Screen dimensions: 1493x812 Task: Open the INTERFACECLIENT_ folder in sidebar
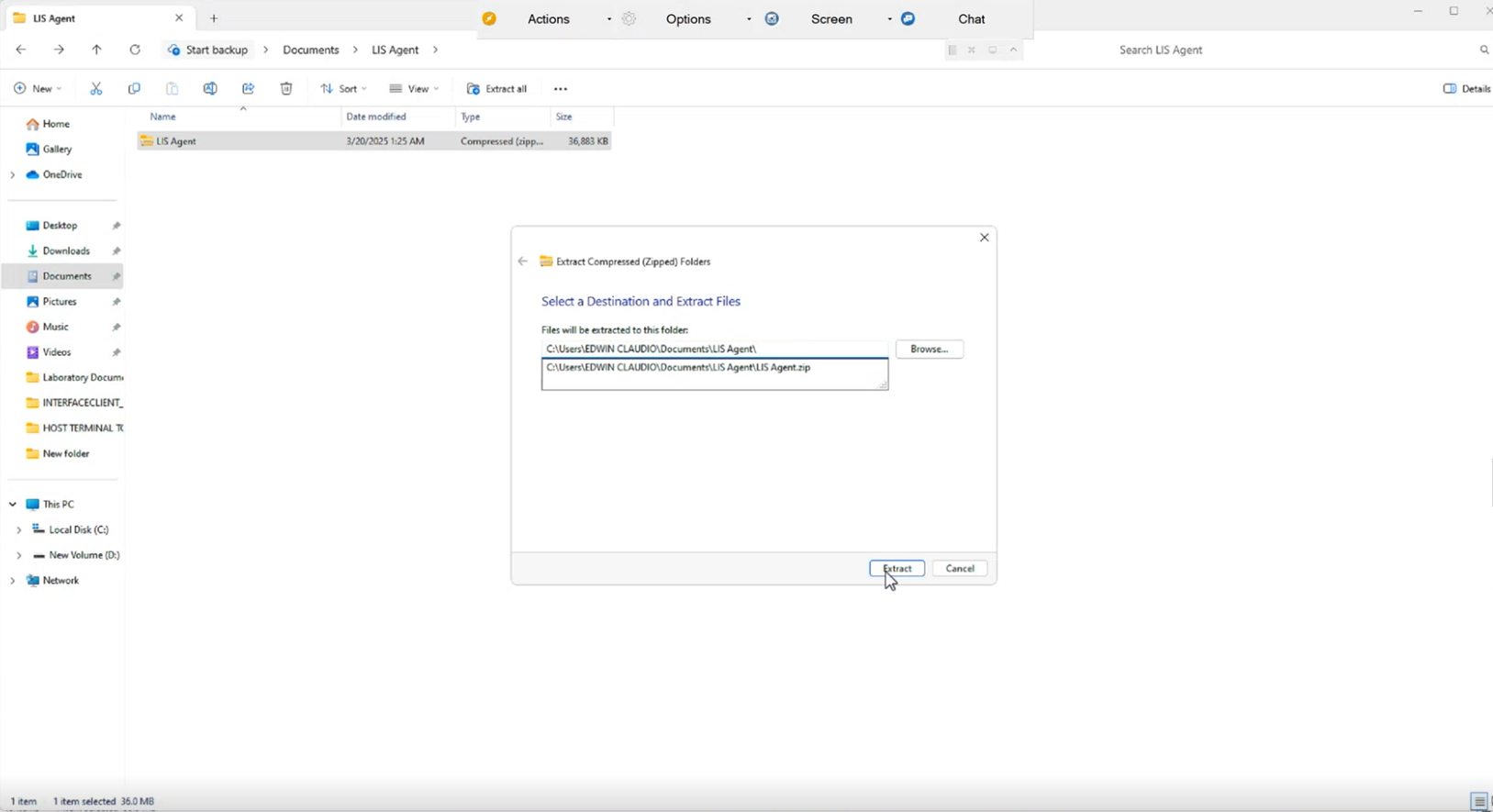(x=73, y=403)
